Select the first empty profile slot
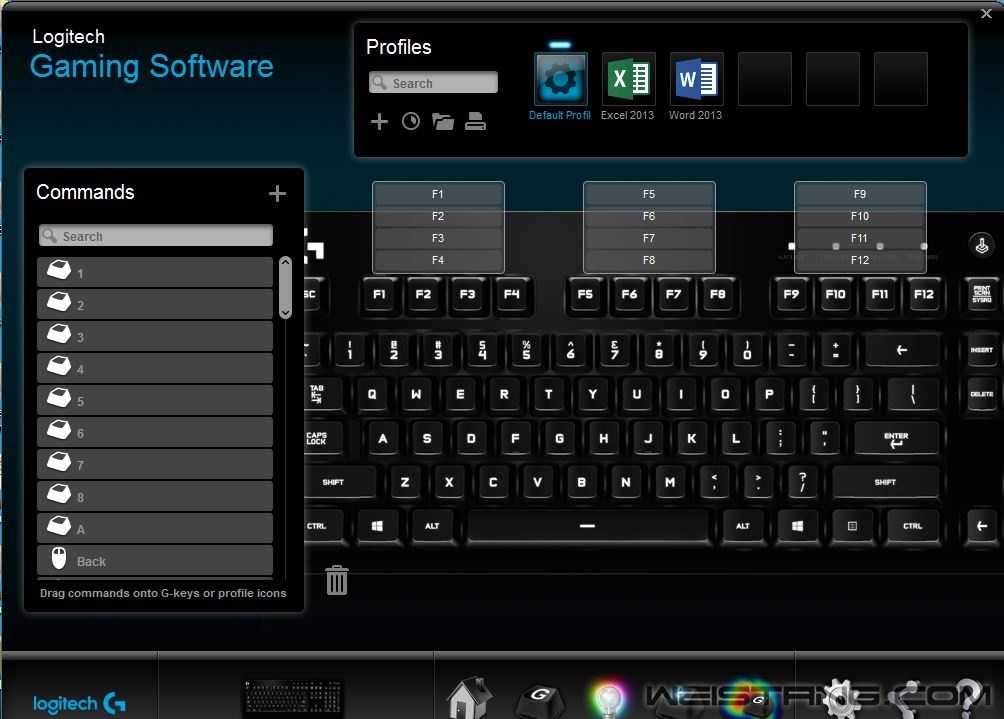Image resolution: width=1004 pixels, height=719 pixels. [765, 79]
